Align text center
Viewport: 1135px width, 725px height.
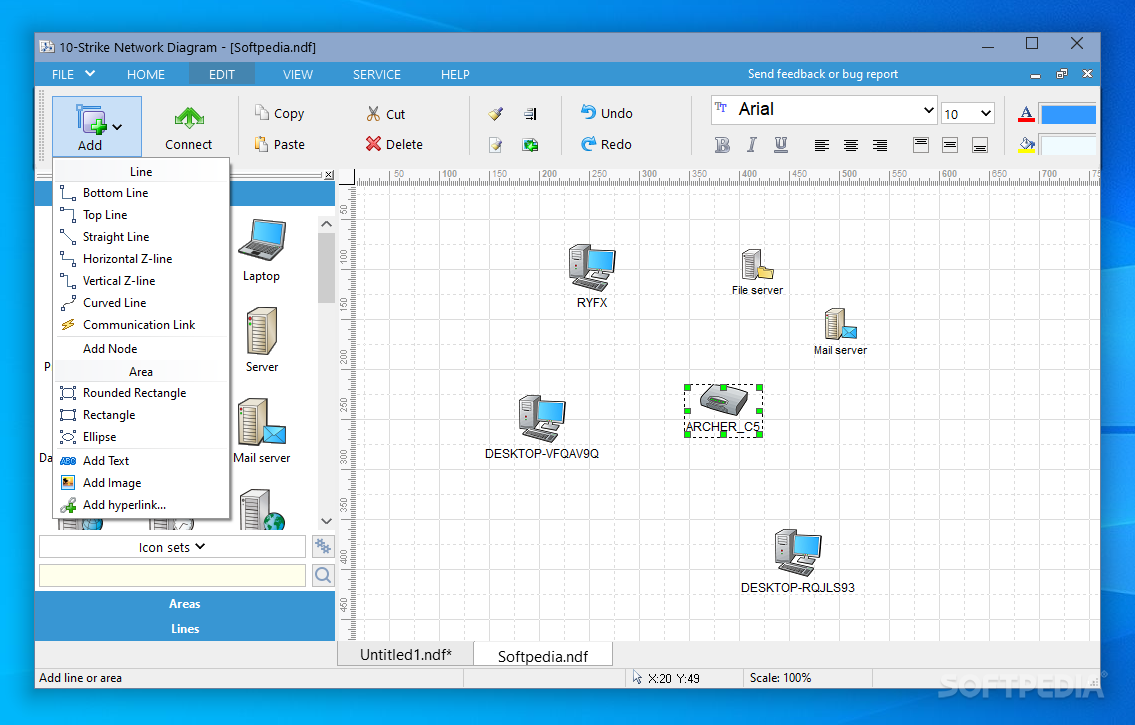851,145
